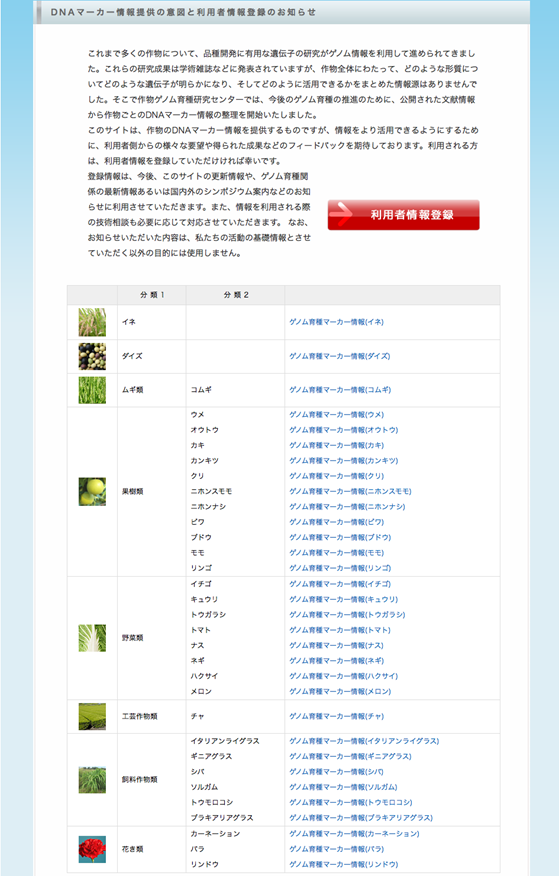Screen dimensions: 559x876
Task: Click the カーネーション subcategory text
Action: coord(215,834)
